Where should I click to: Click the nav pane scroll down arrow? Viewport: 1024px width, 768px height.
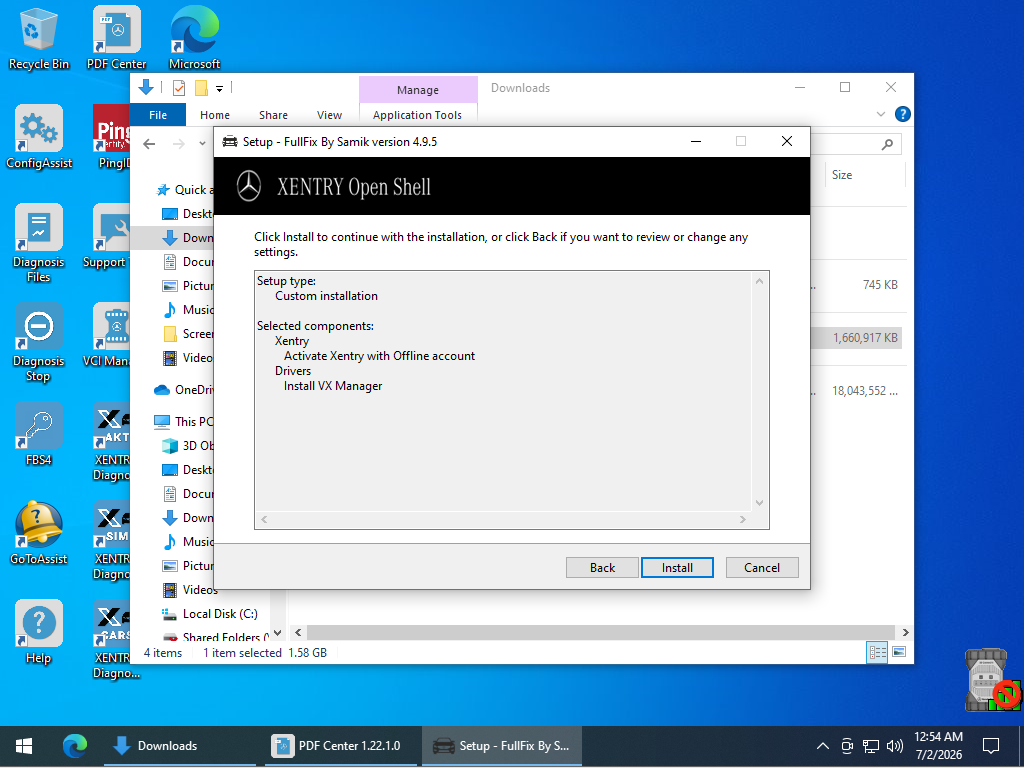tap(278, 632)
